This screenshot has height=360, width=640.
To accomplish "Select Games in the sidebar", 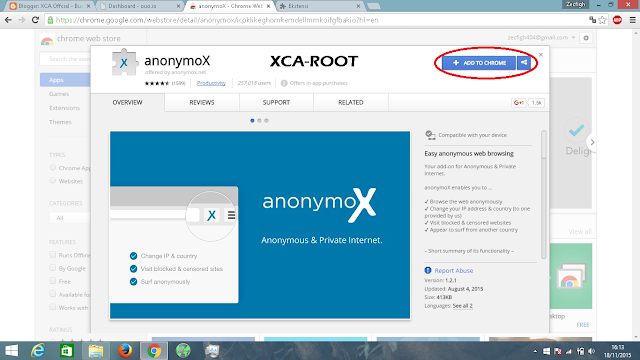I will (x=59, y=94).
